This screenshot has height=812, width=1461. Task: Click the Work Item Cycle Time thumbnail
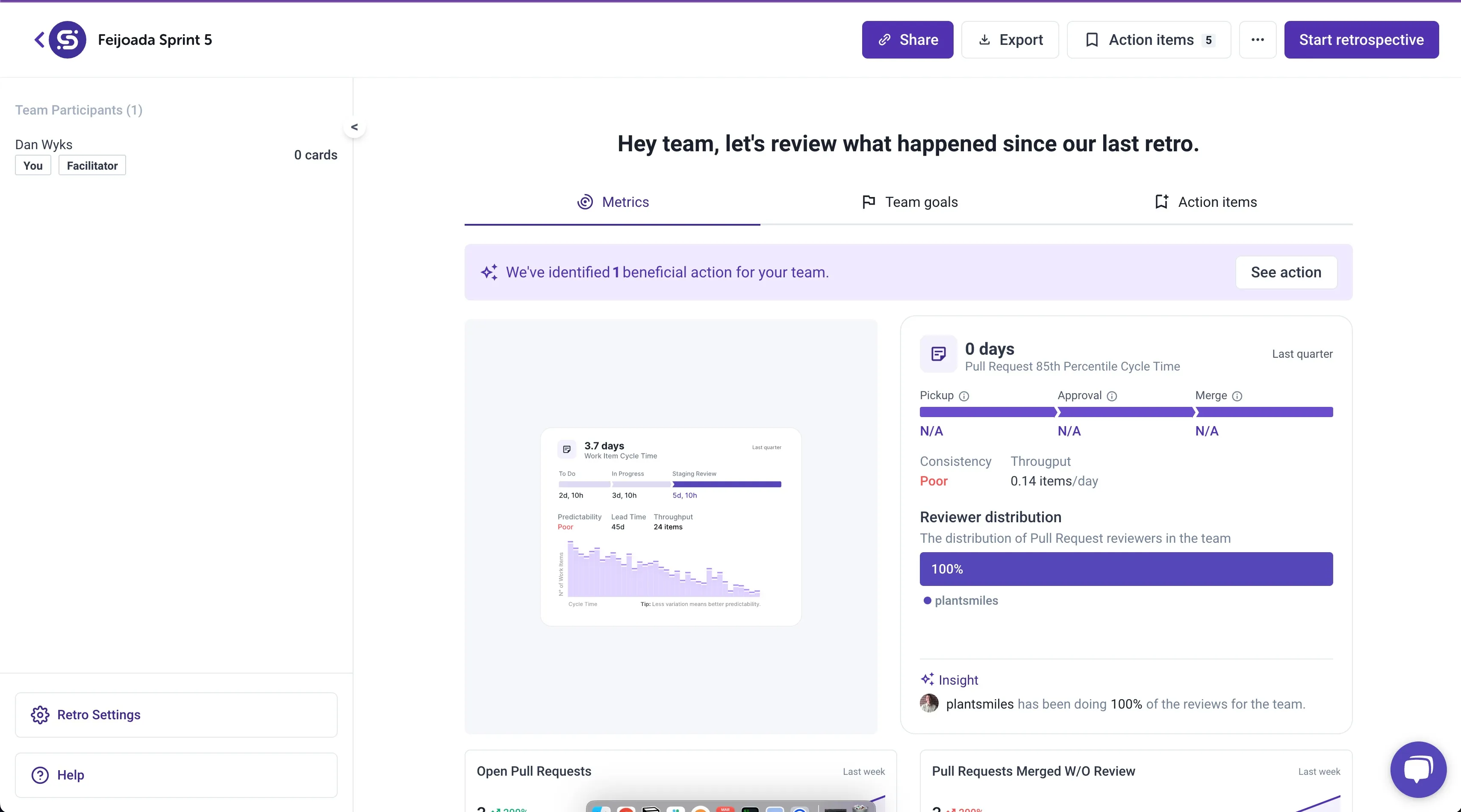pyautogui.click(x=670, y=526)
